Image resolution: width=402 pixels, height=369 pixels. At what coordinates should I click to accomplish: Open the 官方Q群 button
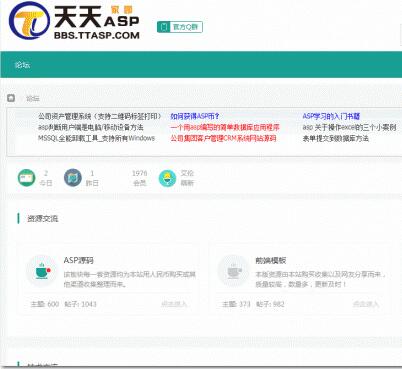180,27
